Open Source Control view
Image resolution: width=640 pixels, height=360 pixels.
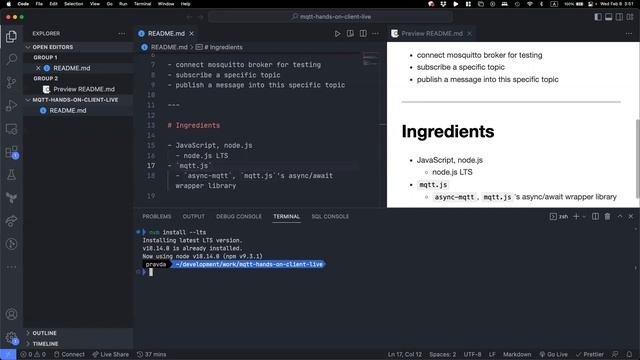[x=11, y=82]
